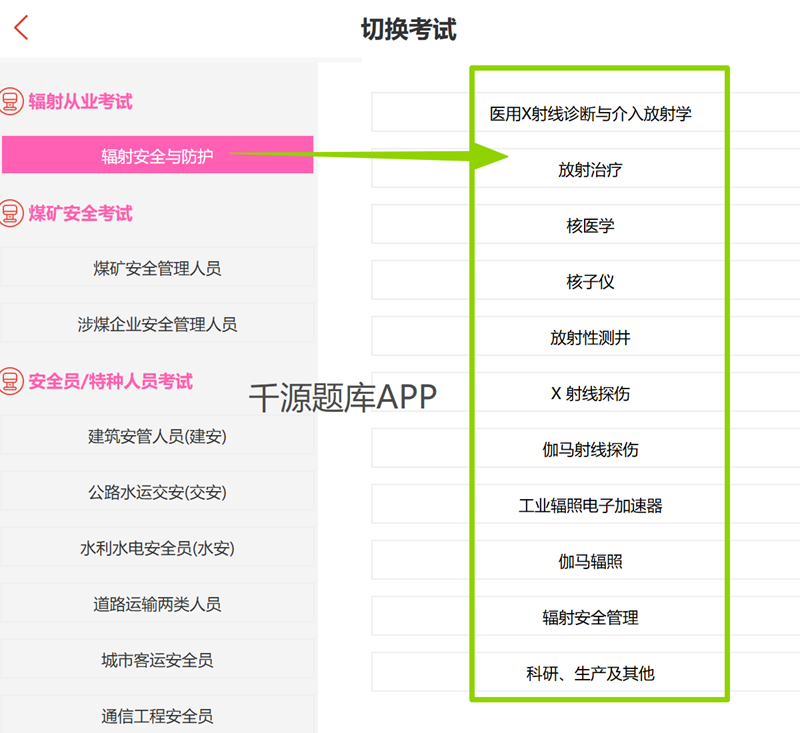
Task: Click the icon beside 煤矿安全考试 heading
Action: pyautogui.click(x=11, y=213)
